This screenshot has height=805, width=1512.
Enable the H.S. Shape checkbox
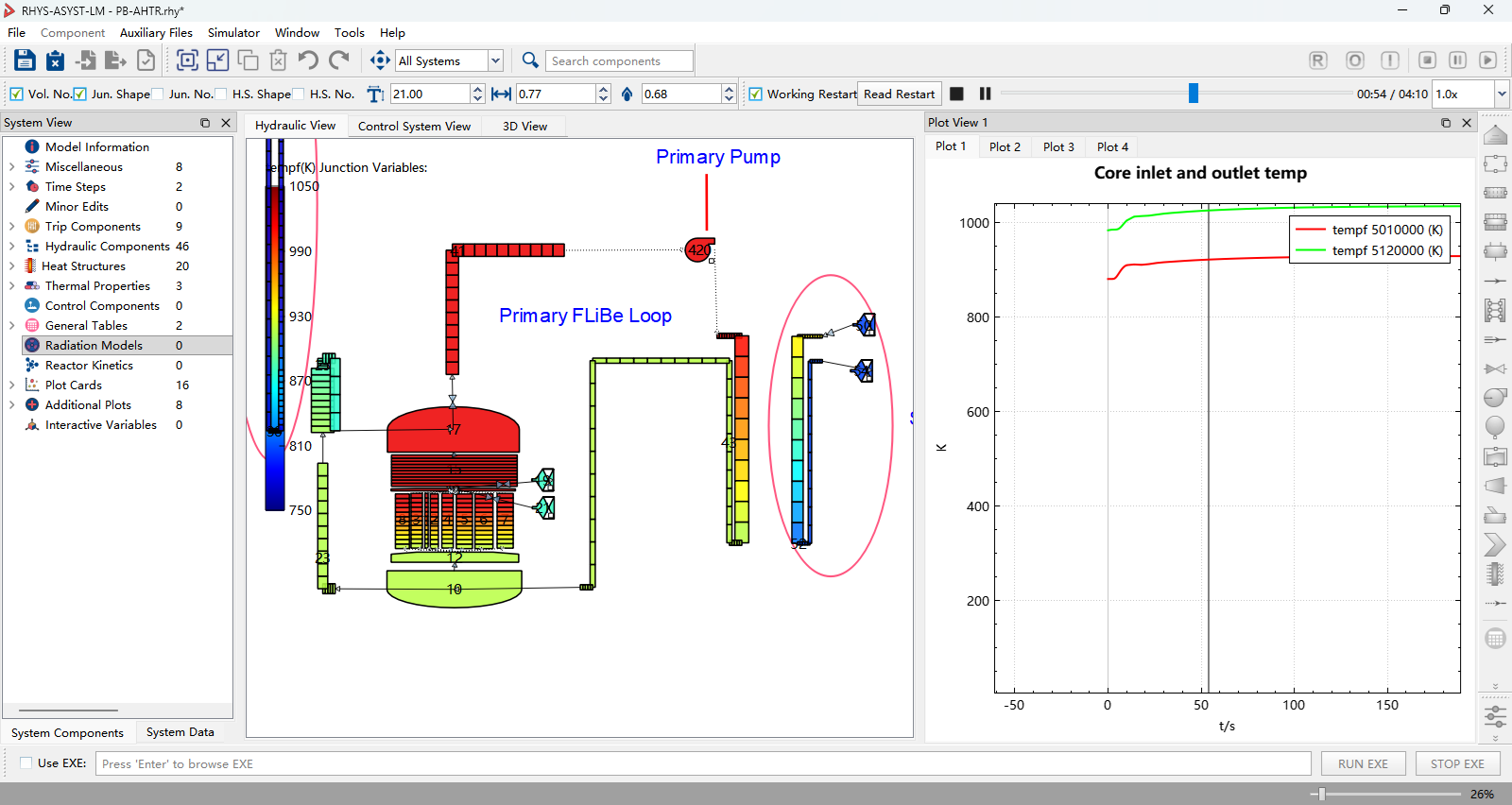(221, 94)
